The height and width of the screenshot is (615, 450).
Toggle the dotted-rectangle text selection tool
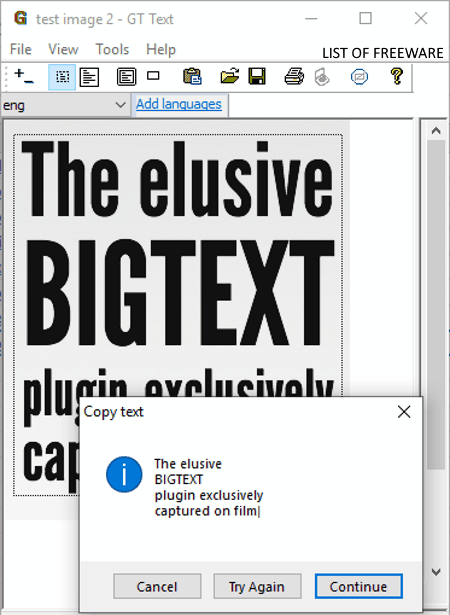coord(62,77)
